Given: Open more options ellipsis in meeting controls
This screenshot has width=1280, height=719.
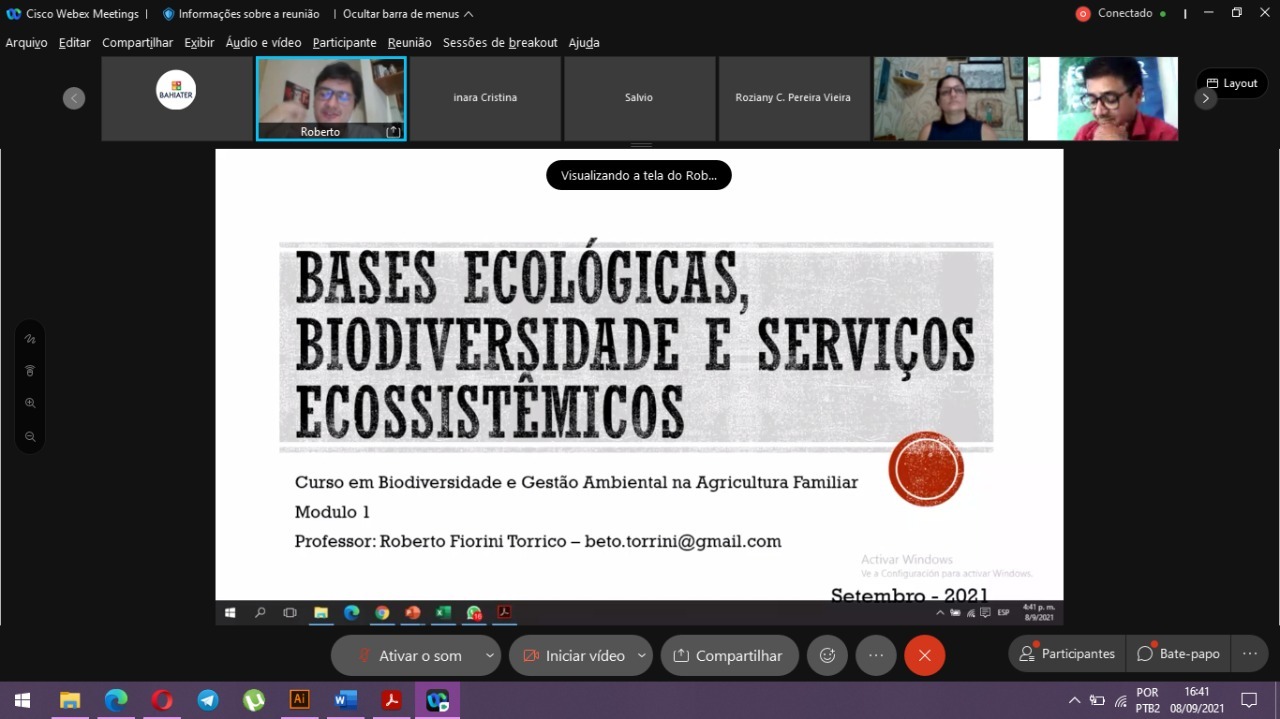Looking at the screenshot, I should pyautogui.click(x=876, y=656).
